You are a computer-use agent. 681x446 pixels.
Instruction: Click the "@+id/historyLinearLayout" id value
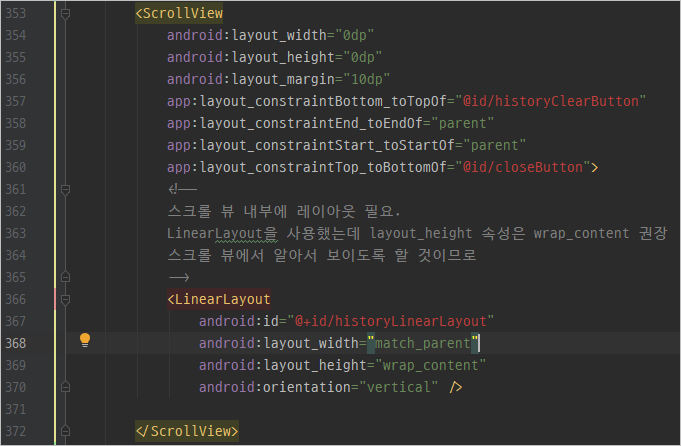[390, 321]
